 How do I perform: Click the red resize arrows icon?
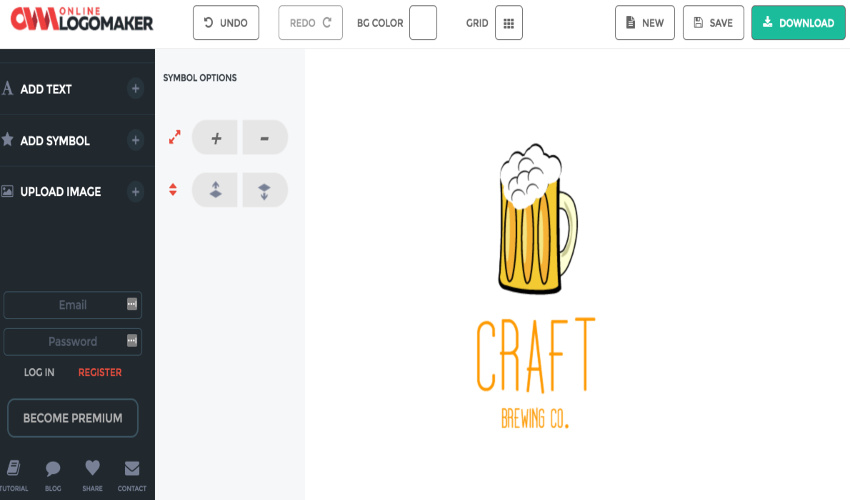click(x=175, y=137)
